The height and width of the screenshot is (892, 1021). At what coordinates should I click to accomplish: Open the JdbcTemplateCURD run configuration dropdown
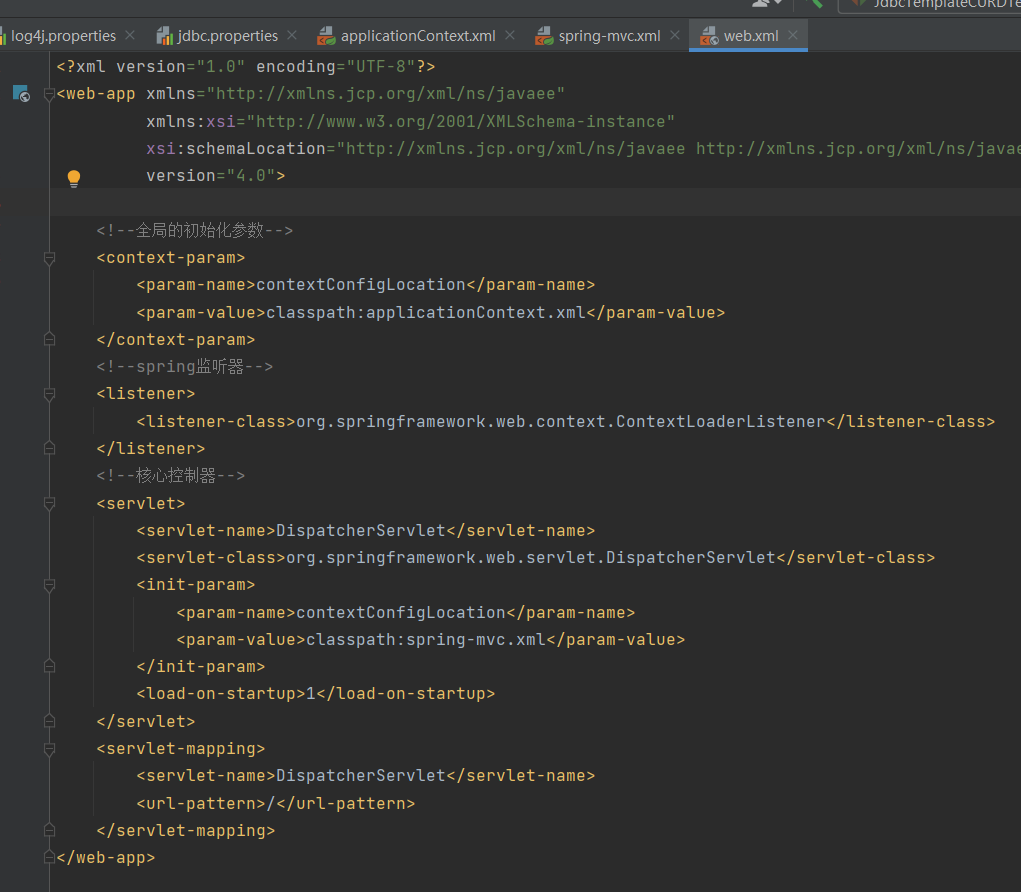coord(930,5)
